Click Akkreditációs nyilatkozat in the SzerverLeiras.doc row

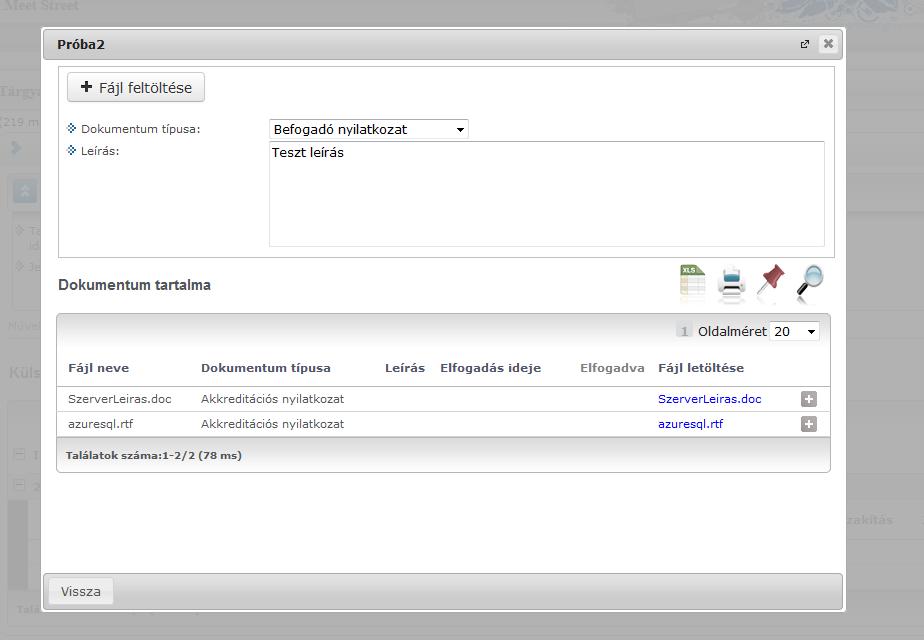click(272, 399)
